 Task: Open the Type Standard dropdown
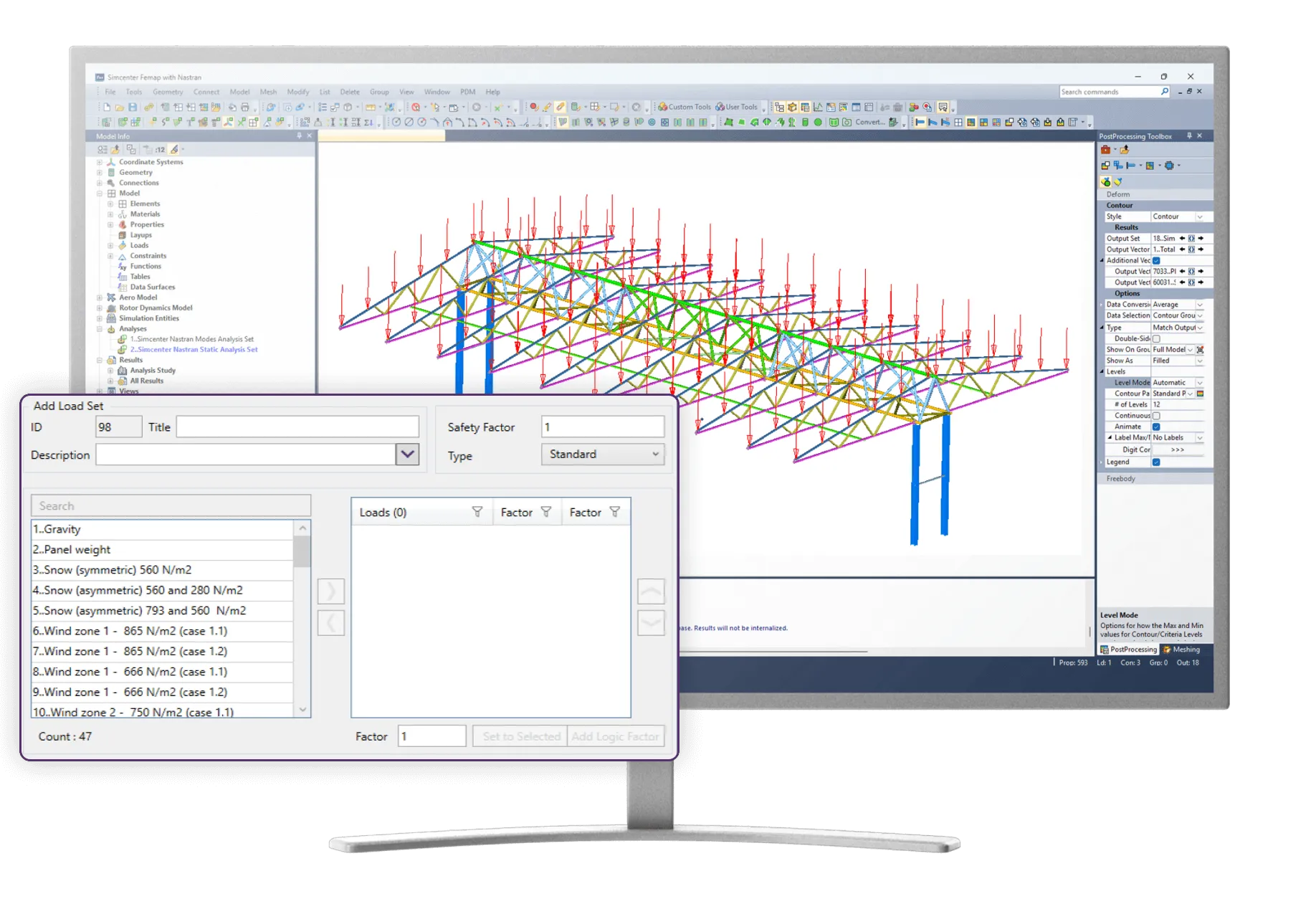pyautogui.click(x=602, y=454)
